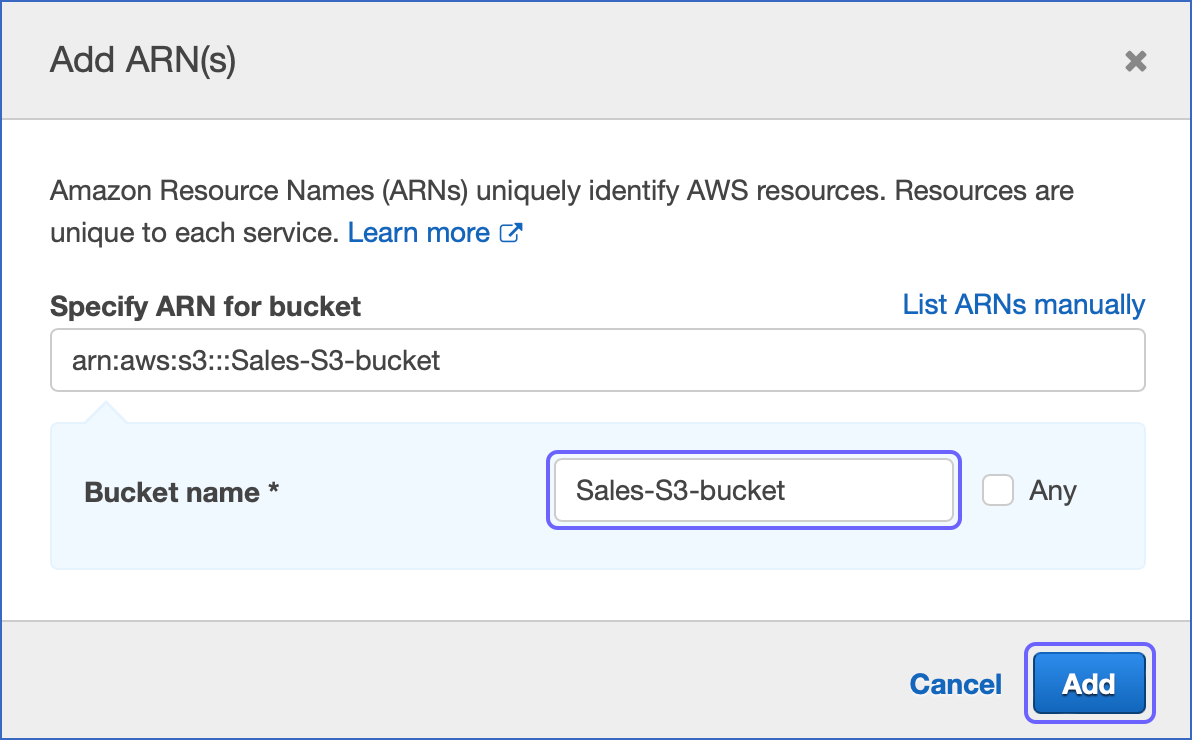Click the X to close the dialog
Screen dimensions: 1192x740
pos(1136,61)
